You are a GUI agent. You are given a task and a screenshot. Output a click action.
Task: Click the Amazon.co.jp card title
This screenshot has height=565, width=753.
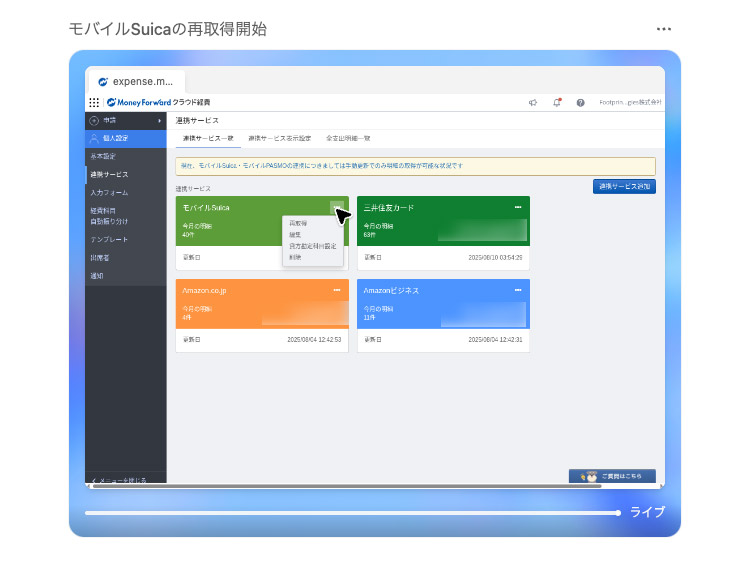[204, 290]
